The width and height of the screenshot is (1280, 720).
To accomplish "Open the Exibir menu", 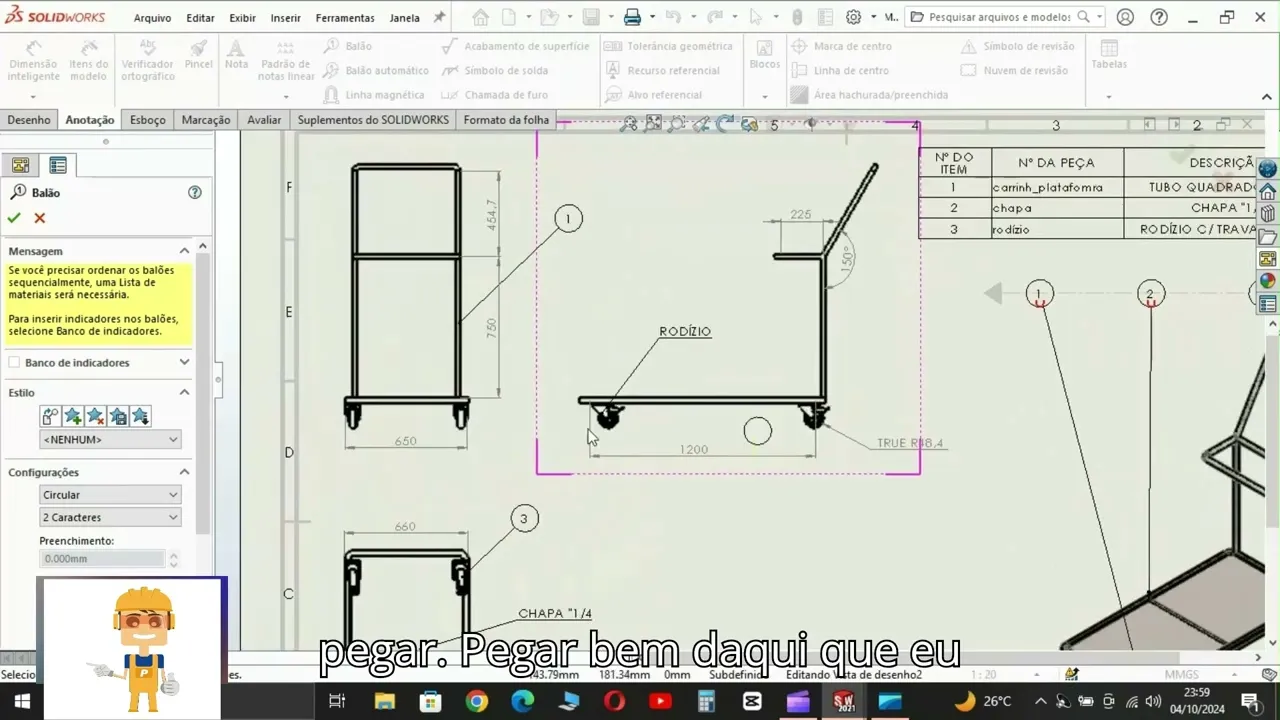I will [x=242, y=18].
